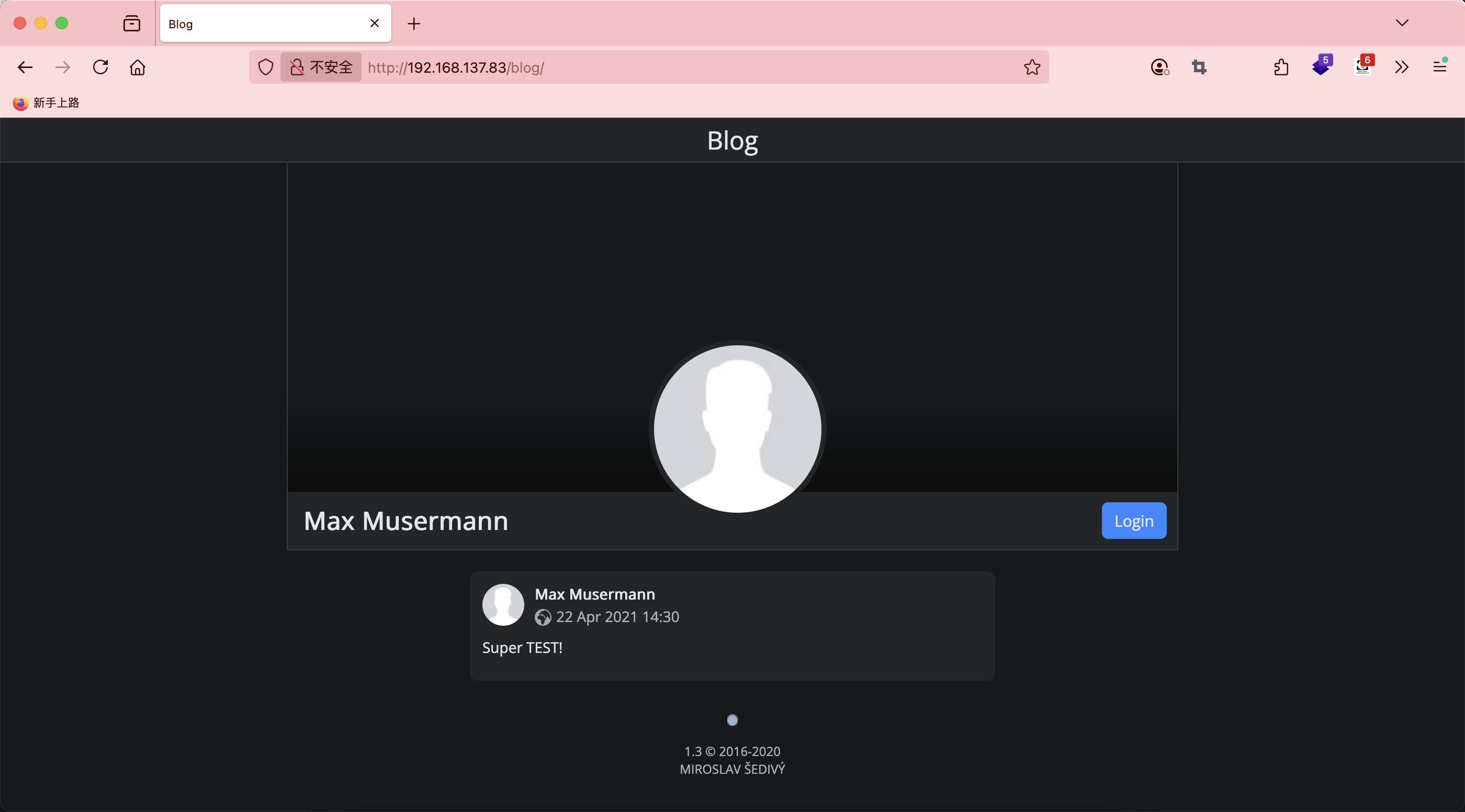The image size is (1465, 812).
Task: Click the blue Login button
Action: tap(1133, 520)
